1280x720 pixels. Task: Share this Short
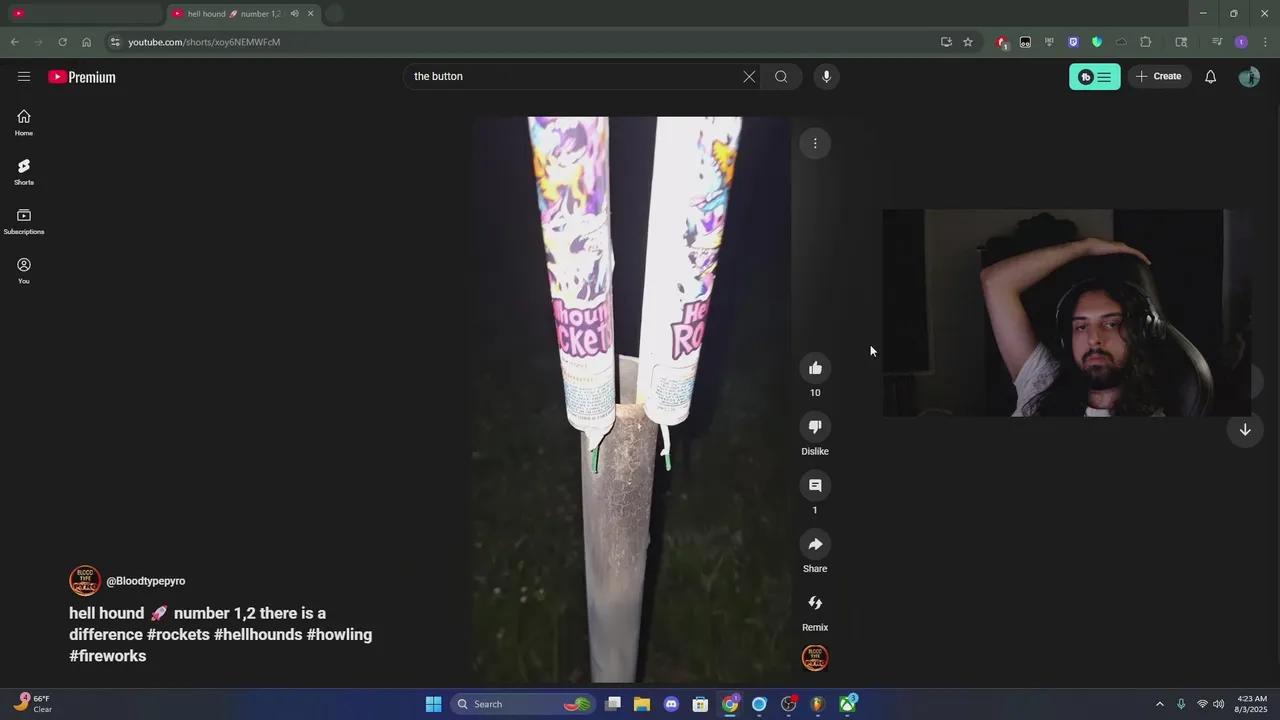pos(815,544)
